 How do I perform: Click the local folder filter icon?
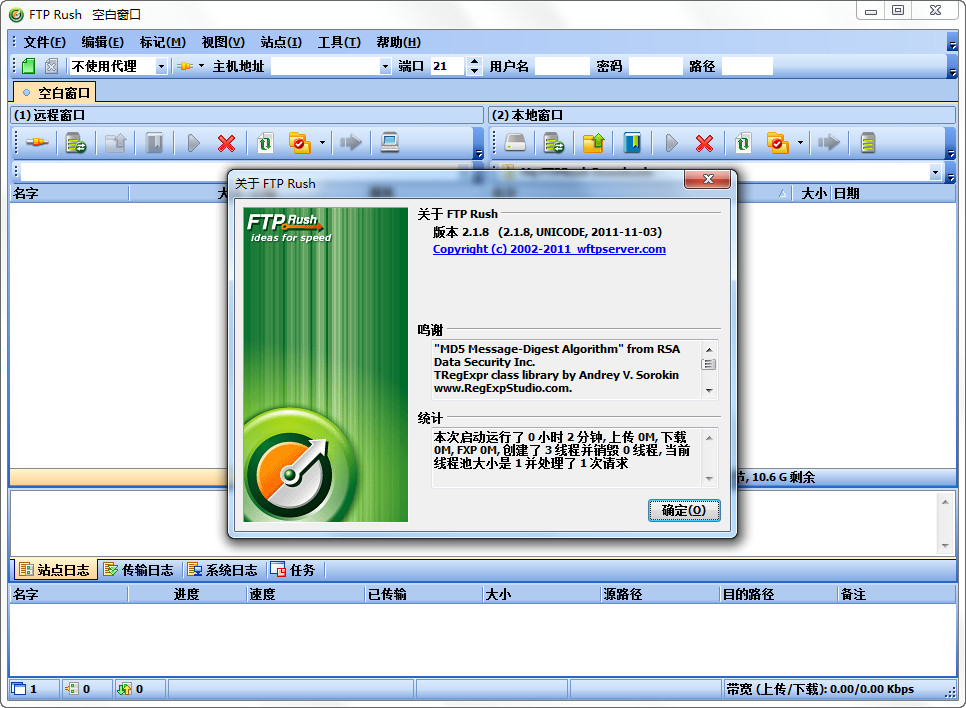778,143
